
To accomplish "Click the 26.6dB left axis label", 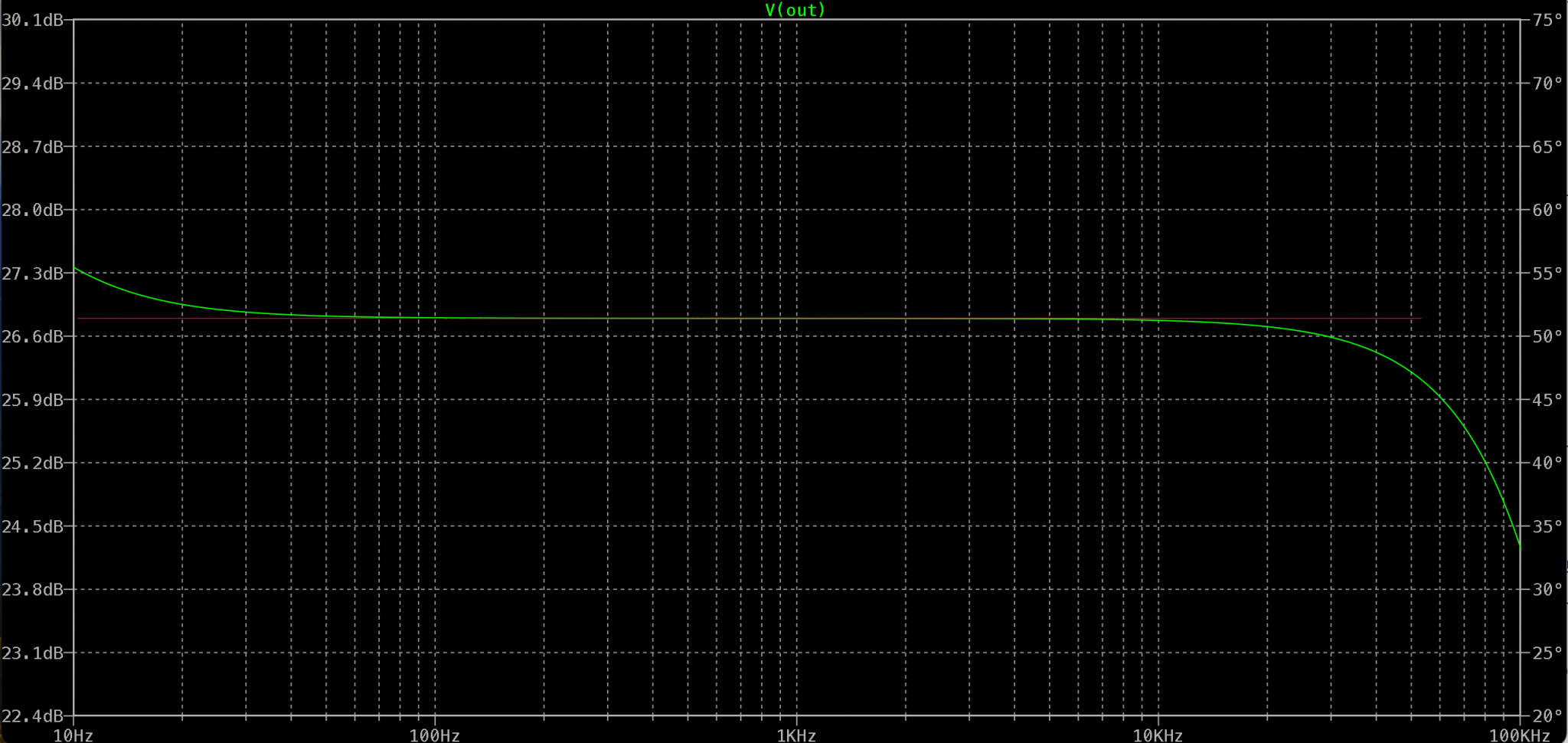I will (32, 337).
